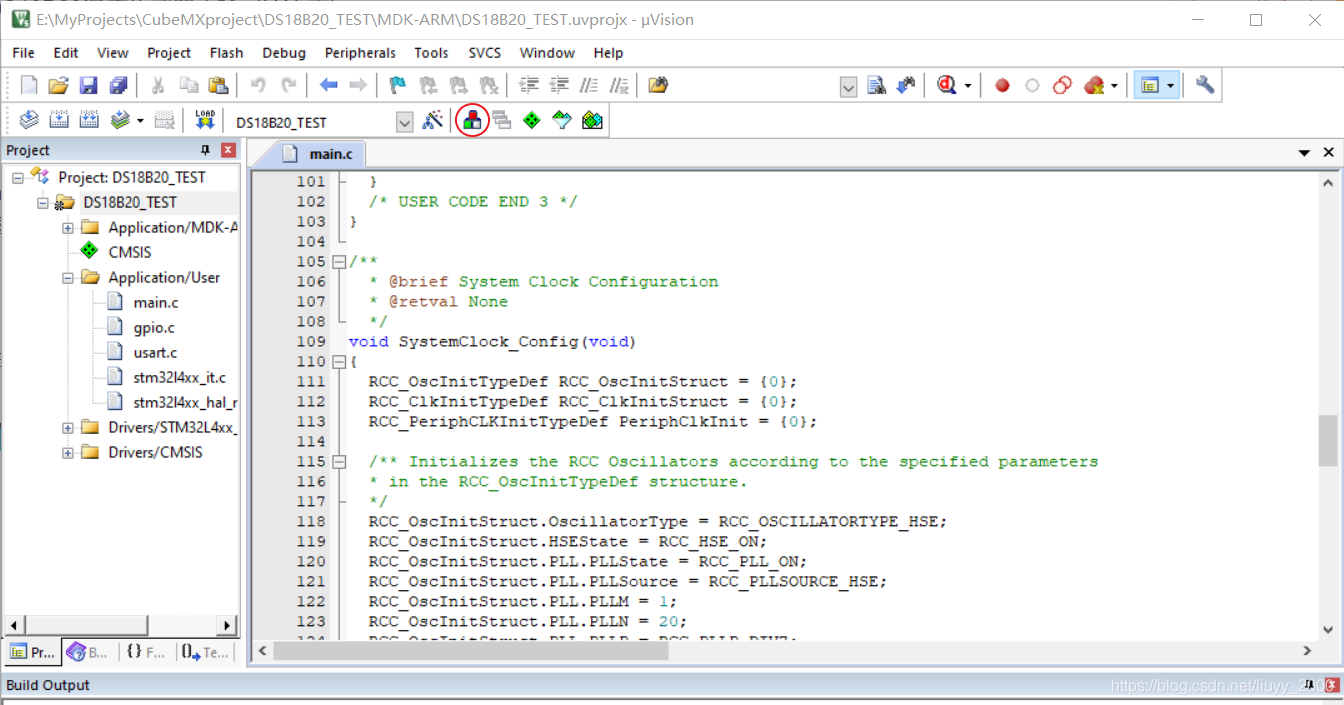This screenshot has width=1344, height=705.
Task: Open Manage Run-Time Environment with the green diamond
Action: pyautogui.click(x=532, y=120)
